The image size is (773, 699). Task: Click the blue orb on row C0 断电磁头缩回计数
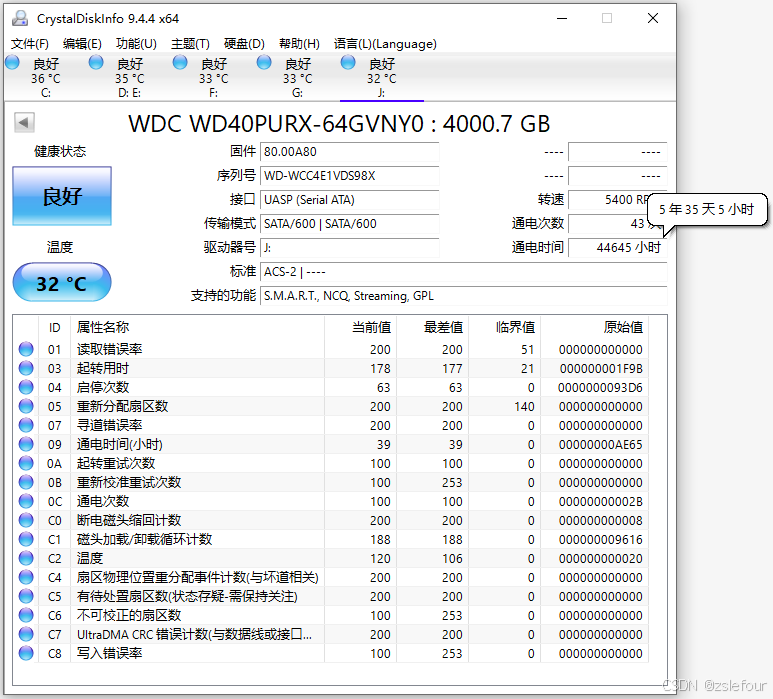(x=26, y=520)
